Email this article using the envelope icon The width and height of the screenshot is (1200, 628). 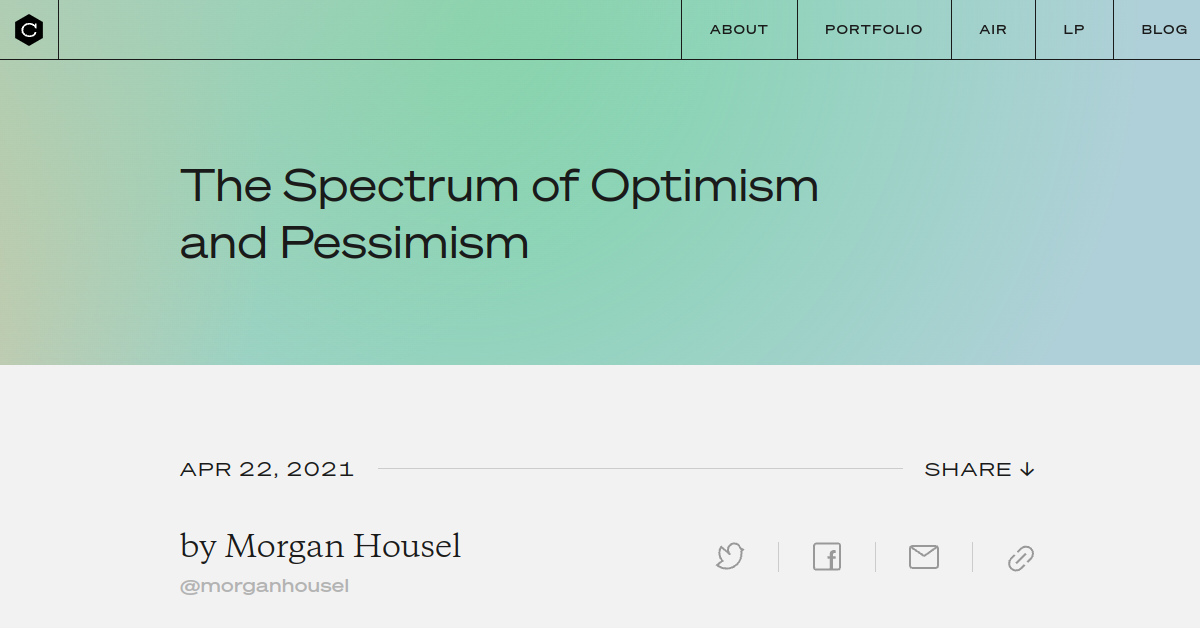pyautogui.click(x=923, y=557)
